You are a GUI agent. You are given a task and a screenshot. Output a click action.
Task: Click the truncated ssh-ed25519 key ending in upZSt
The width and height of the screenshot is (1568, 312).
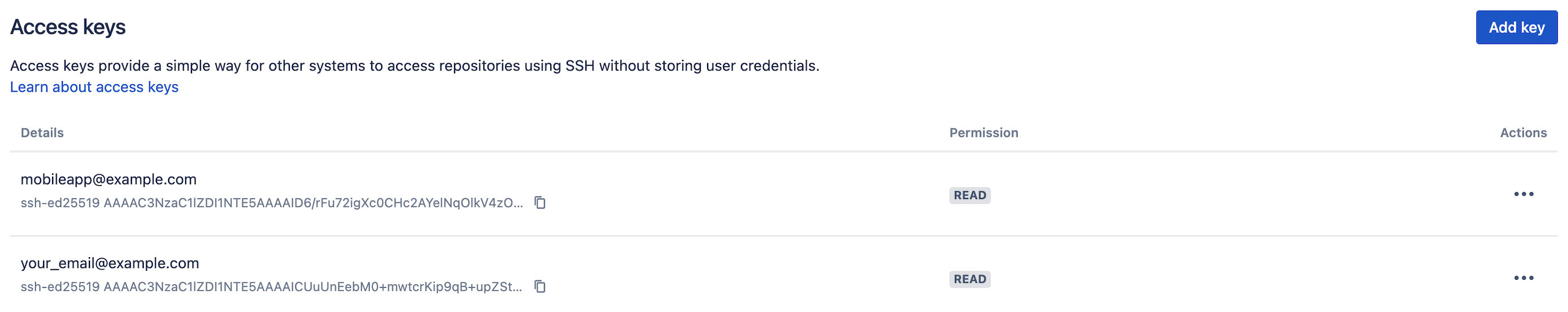(x=272, y=287)
